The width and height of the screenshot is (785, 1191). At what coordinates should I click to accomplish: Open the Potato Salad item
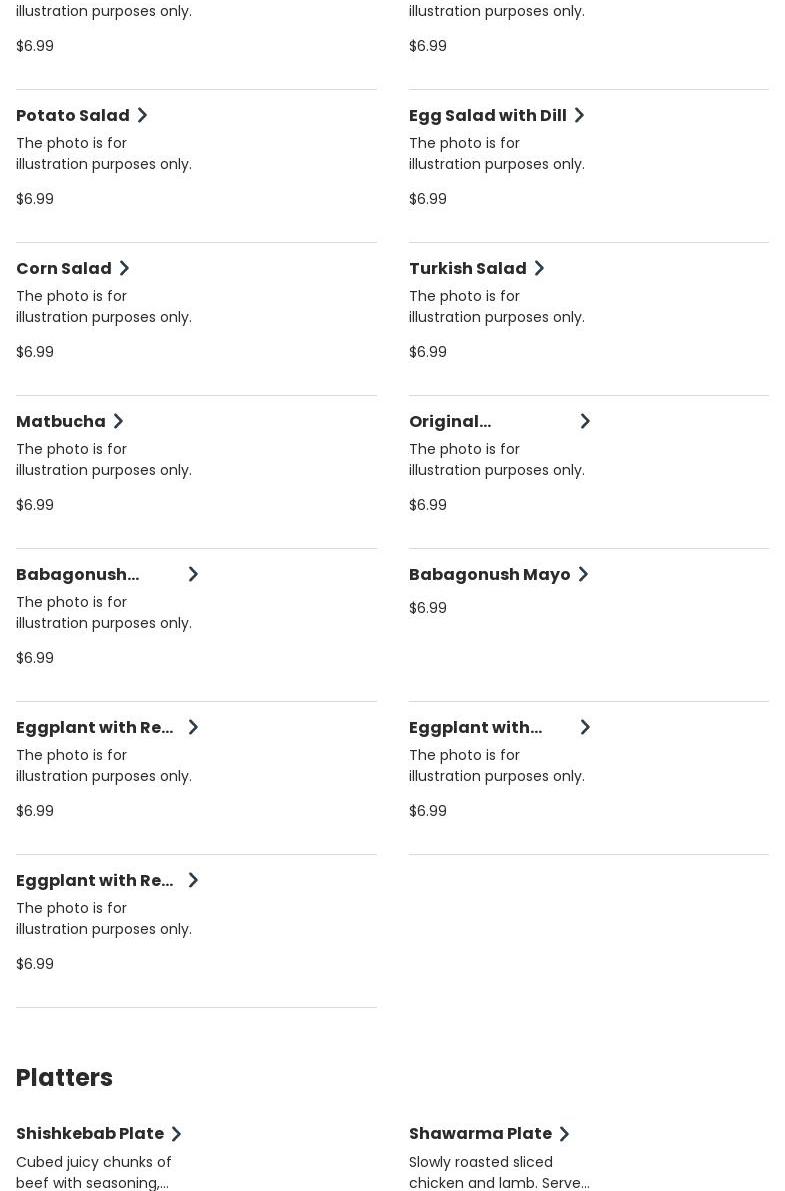click(x=73, y=115)
